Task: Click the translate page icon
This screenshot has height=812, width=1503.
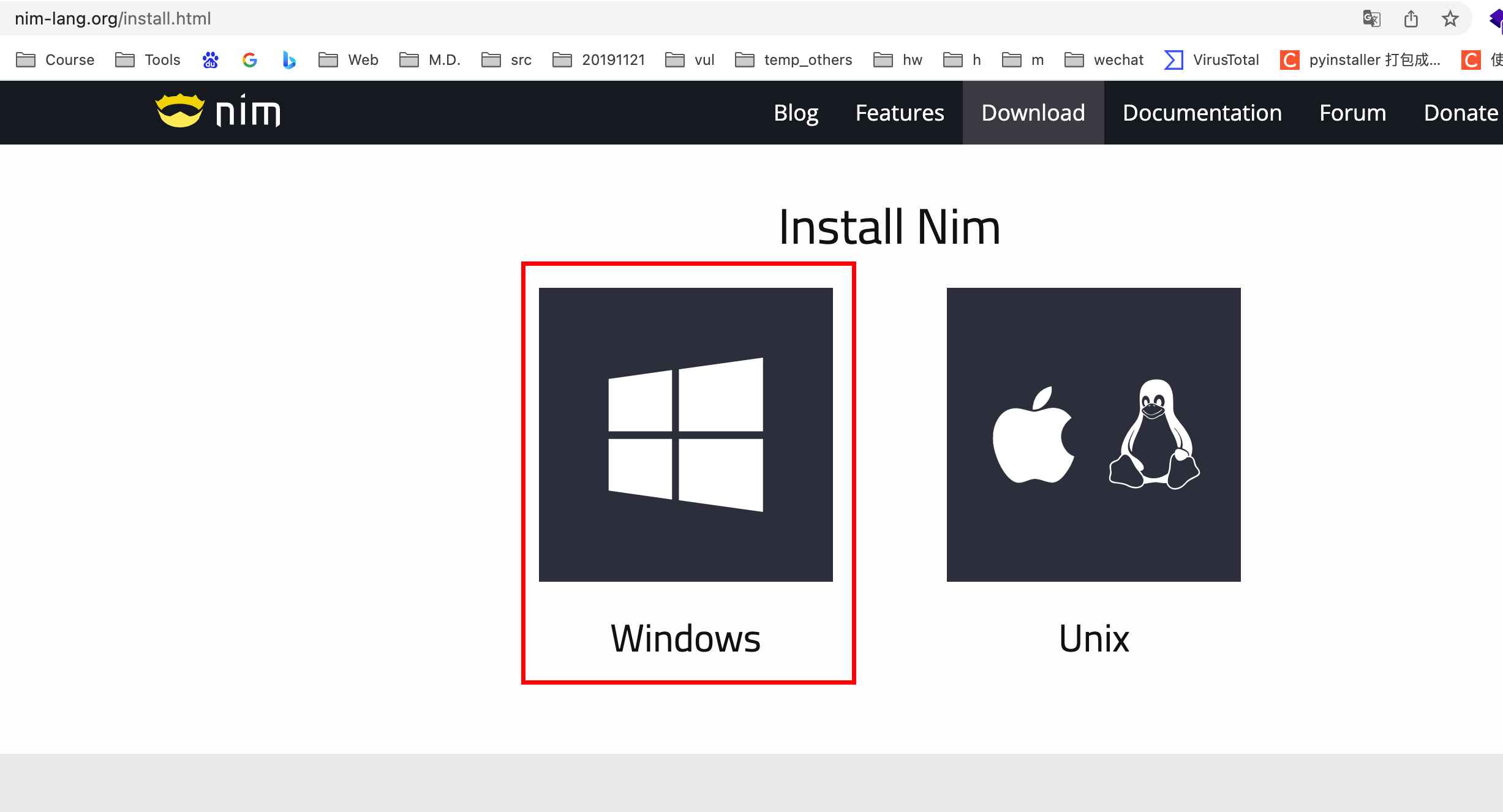Action: coord(1371,19)
